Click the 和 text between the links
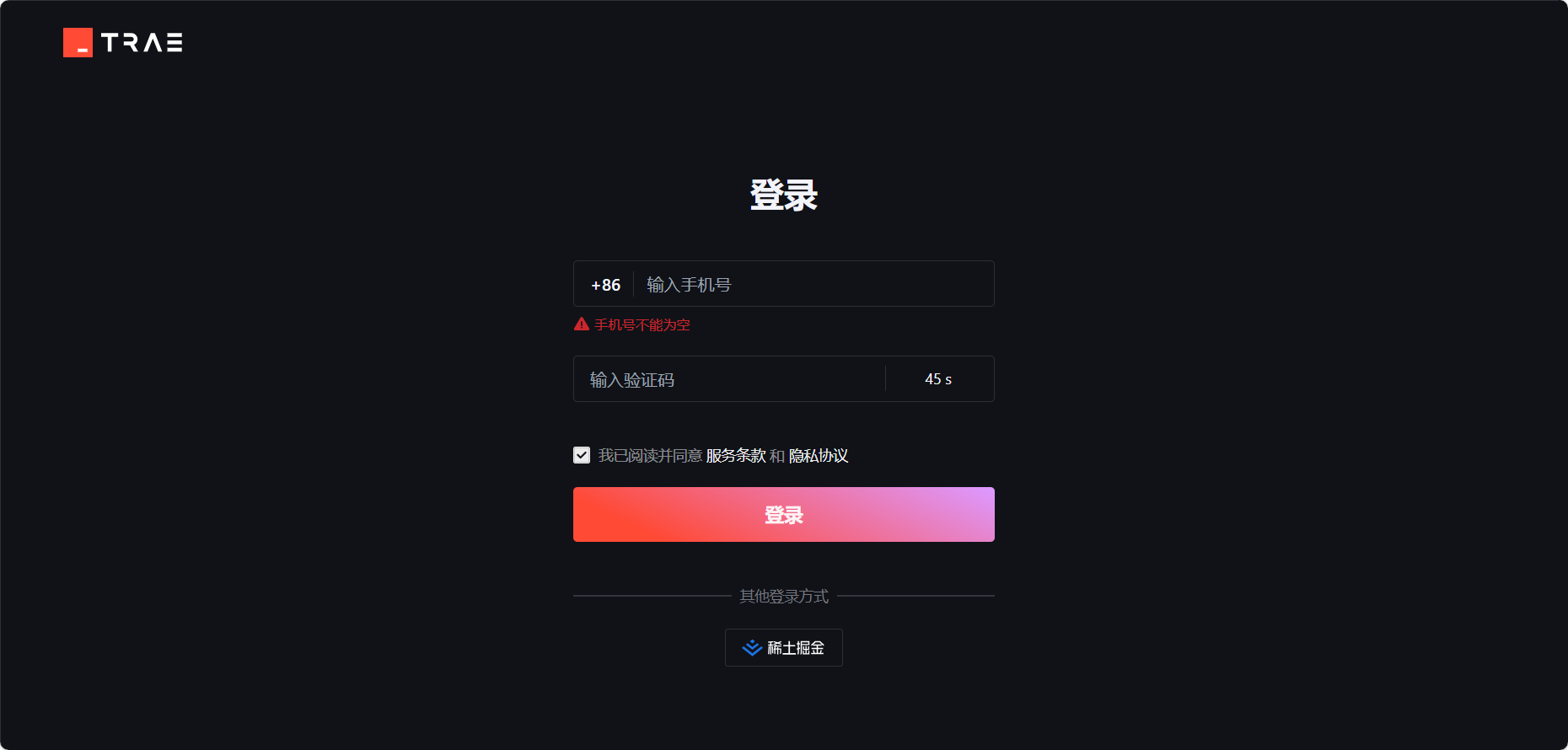1568x750 pixels. [x=777, y=456]
